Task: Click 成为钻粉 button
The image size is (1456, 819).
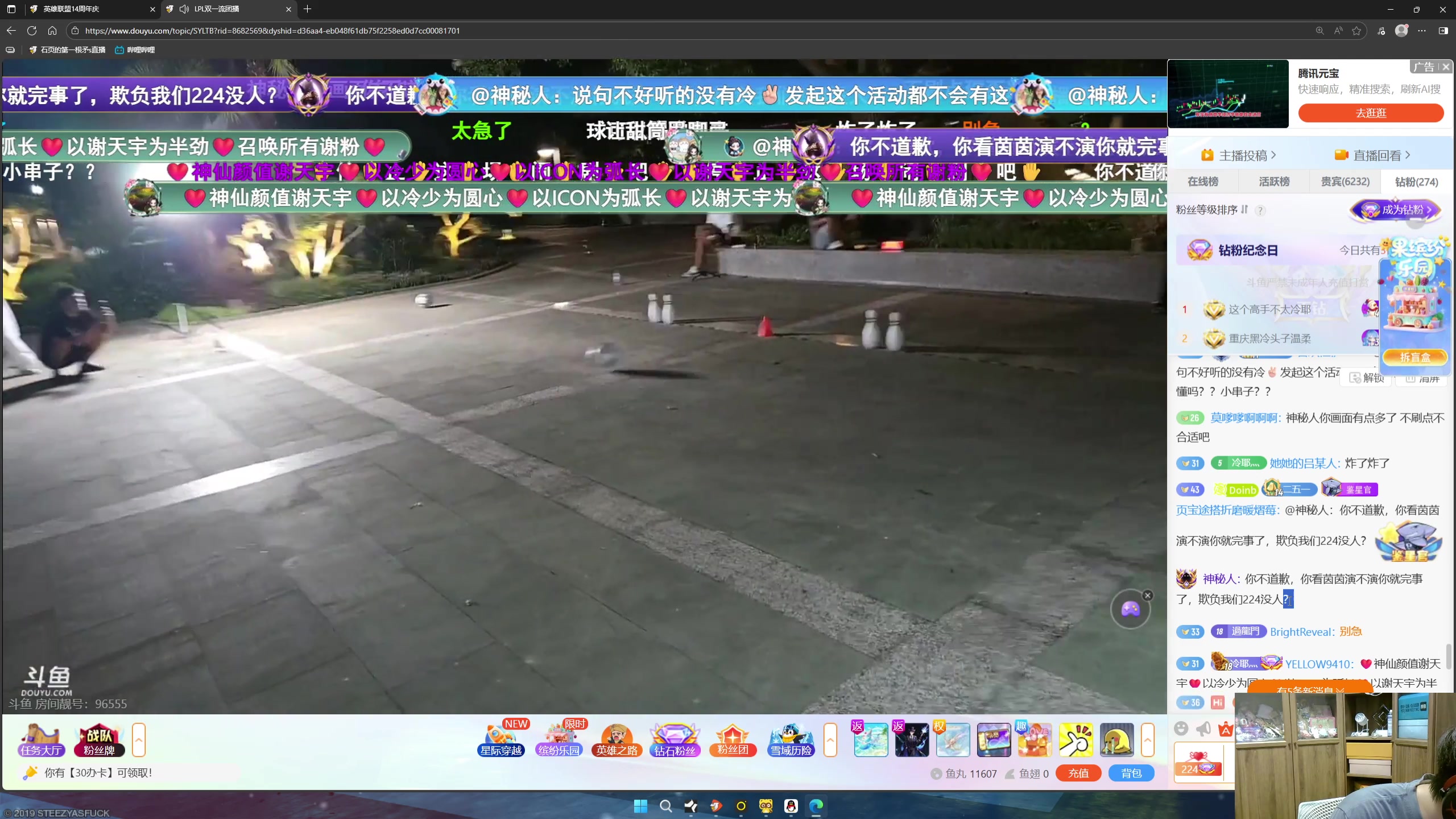Action: click(1396, 210)
